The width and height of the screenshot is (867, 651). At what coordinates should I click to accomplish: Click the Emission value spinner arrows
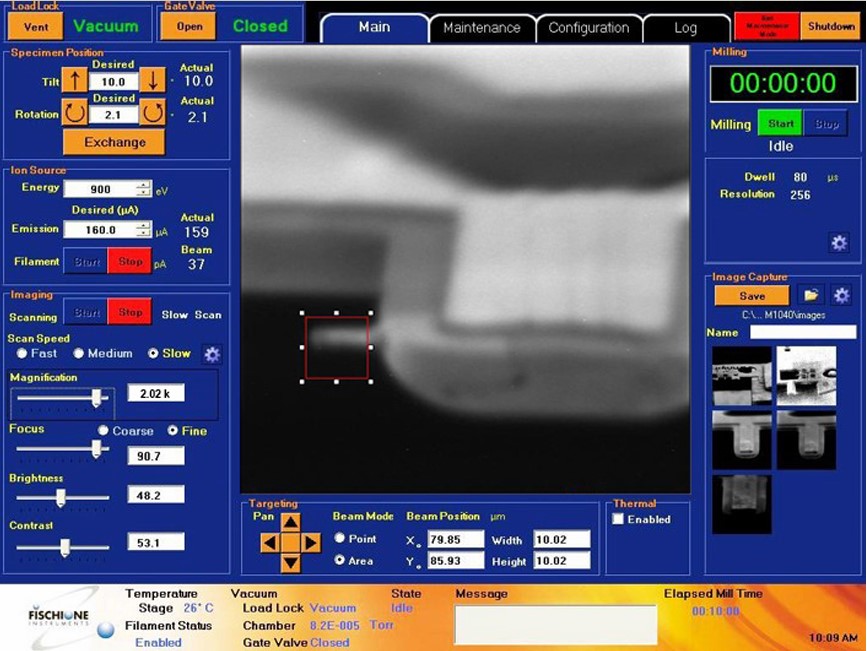pos(144,230)
